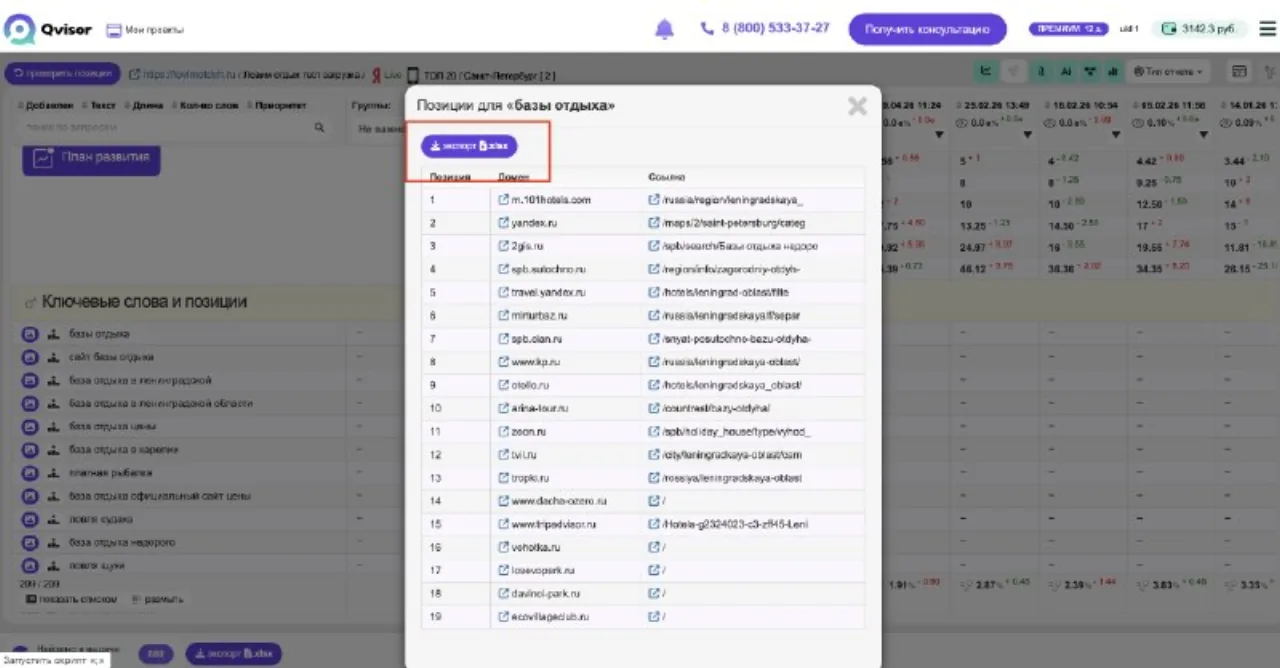Click the Yandex Live indicator
The height and width of the screenshot is (668, 1280).
tap(386, 75)
